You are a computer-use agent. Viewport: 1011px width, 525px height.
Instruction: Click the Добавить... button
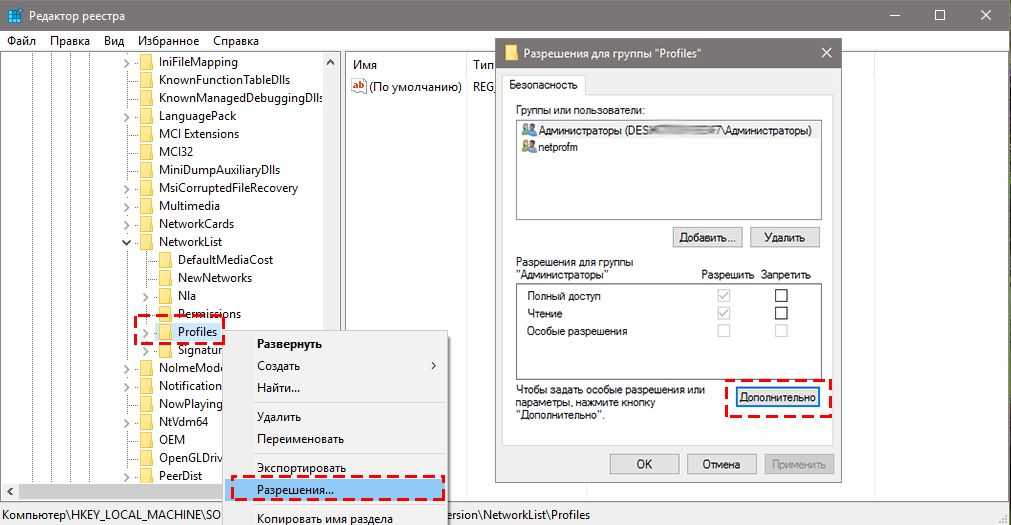[707, 237]
